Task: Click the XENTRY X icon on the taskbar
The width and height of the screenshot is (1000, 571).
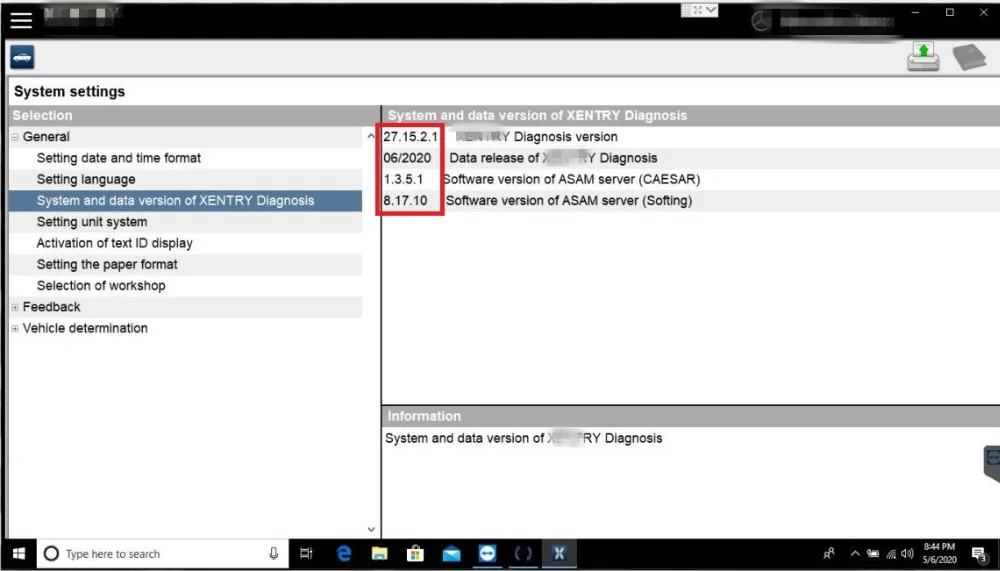Action: pos(559,554)
